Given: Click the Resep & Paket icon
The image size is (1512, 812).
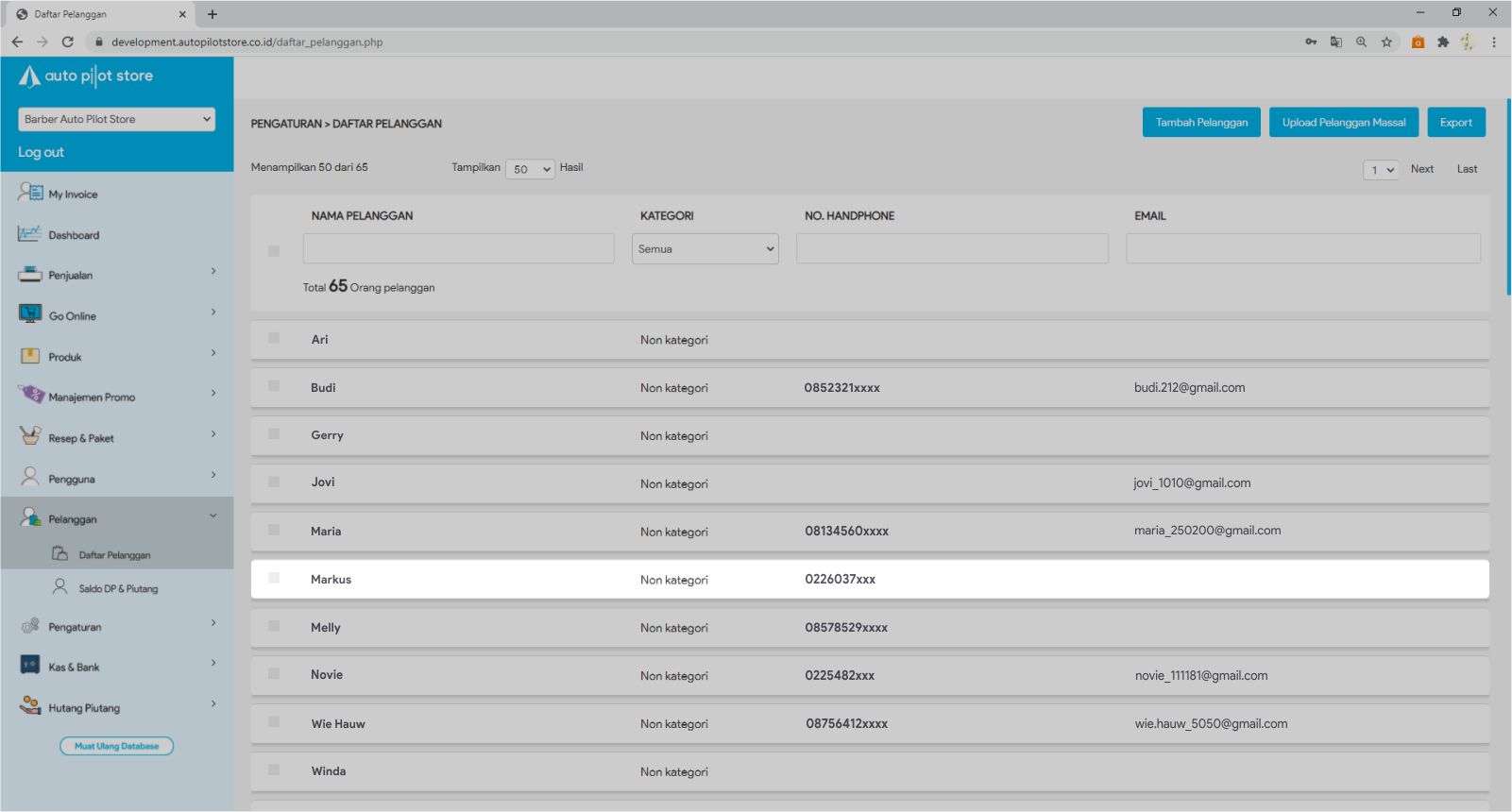Looking at the screenshot, I should point(30,436).
